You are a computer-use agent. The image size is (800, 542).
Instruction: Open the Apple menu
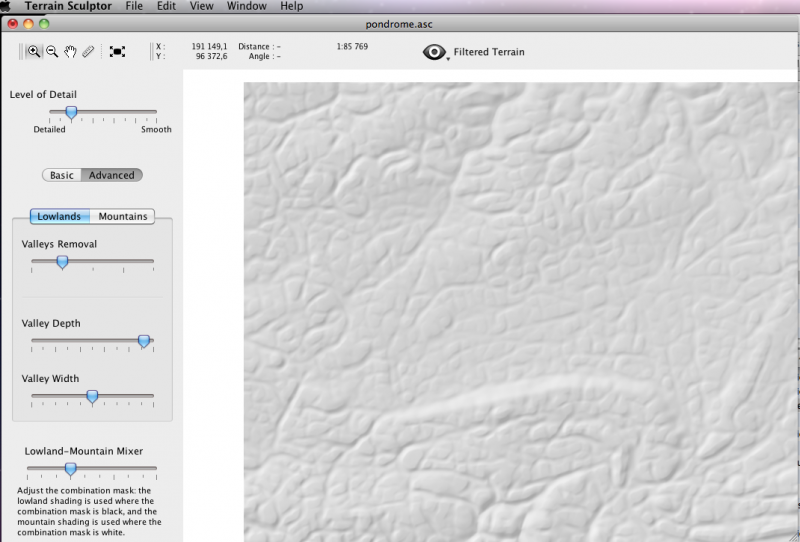[6, 6]
